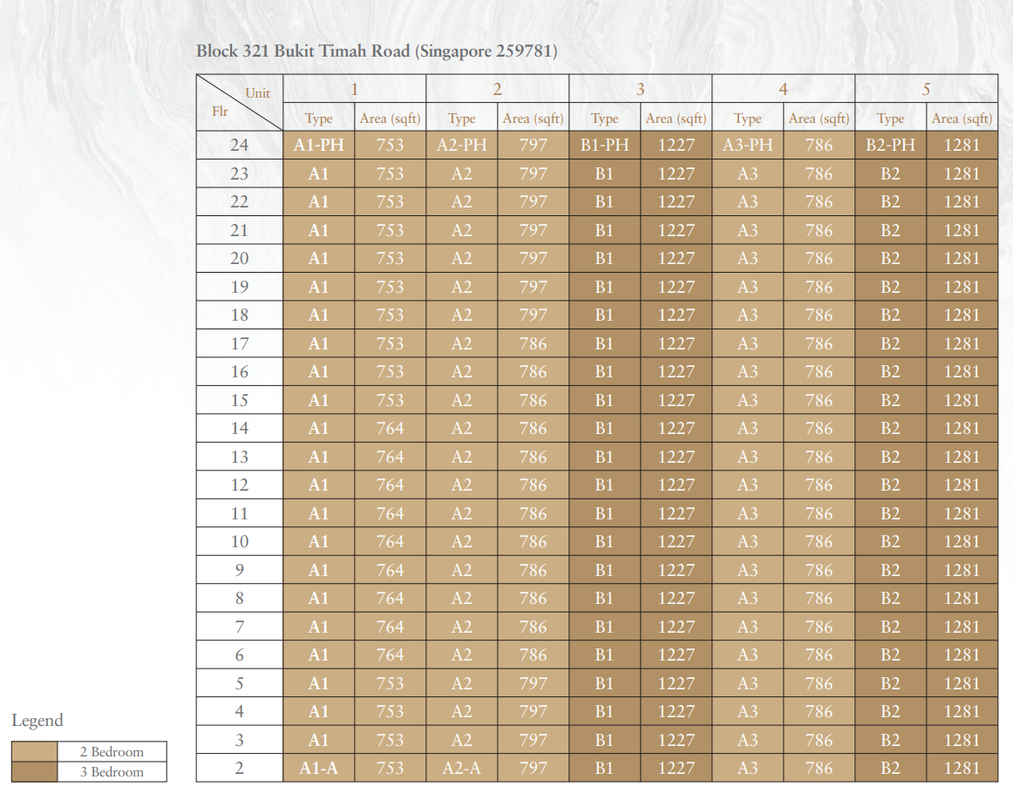This screenshot has width=1013, height=800.
Task: Select floor number 4 row label
Action: click(x=240, y=711)
